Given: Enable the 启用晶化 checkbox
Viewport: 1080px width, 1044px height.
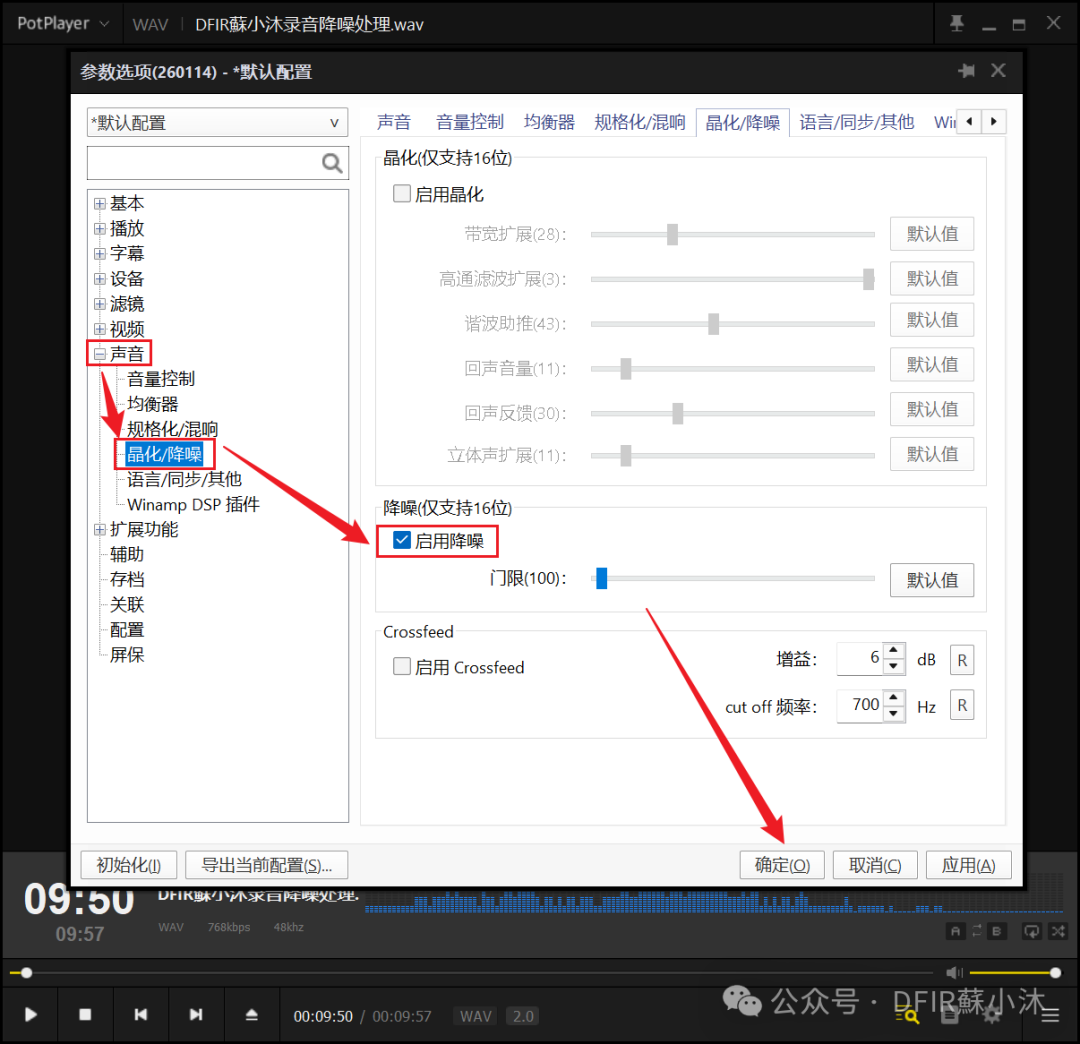Looking at the screenshot, I should (402, 194).
